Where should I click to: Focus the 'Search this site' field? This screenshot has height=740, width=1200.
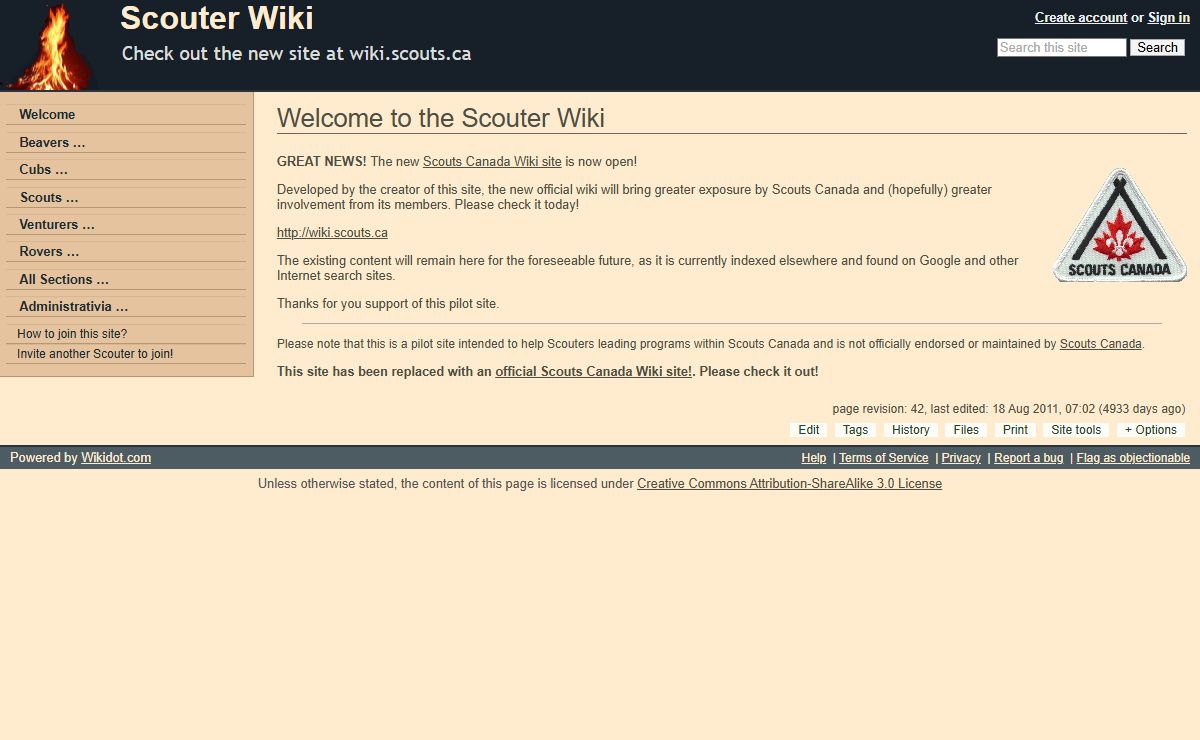point(1062,48)
